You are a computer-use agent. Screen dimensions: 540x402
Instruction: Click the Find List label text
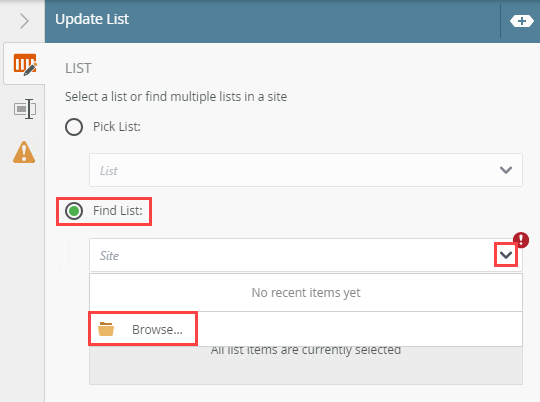click(118, 211)
